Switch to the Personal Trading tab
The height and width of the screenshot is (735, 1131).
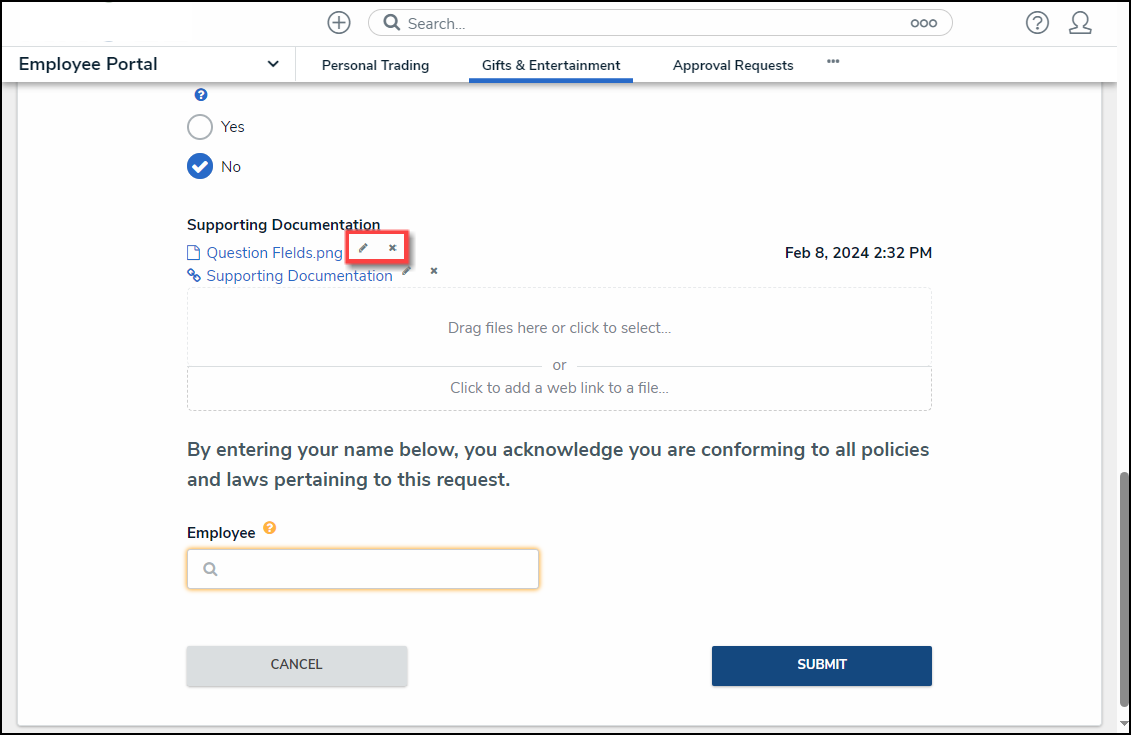375,65
